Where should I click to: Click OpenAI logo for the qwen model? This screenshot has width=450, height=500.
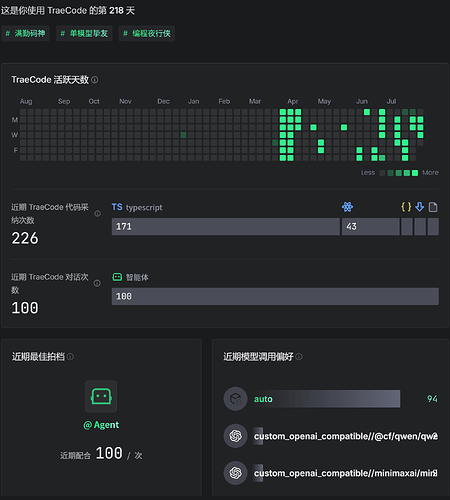[x=235, y=436]
